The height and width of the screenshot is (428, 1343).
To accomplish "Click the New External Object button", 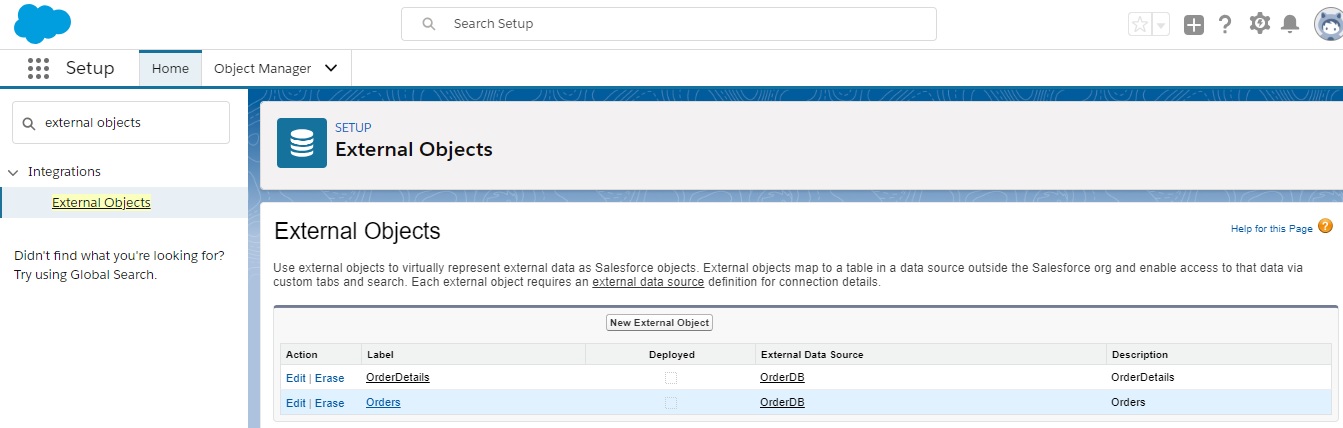I will [659, 322].
